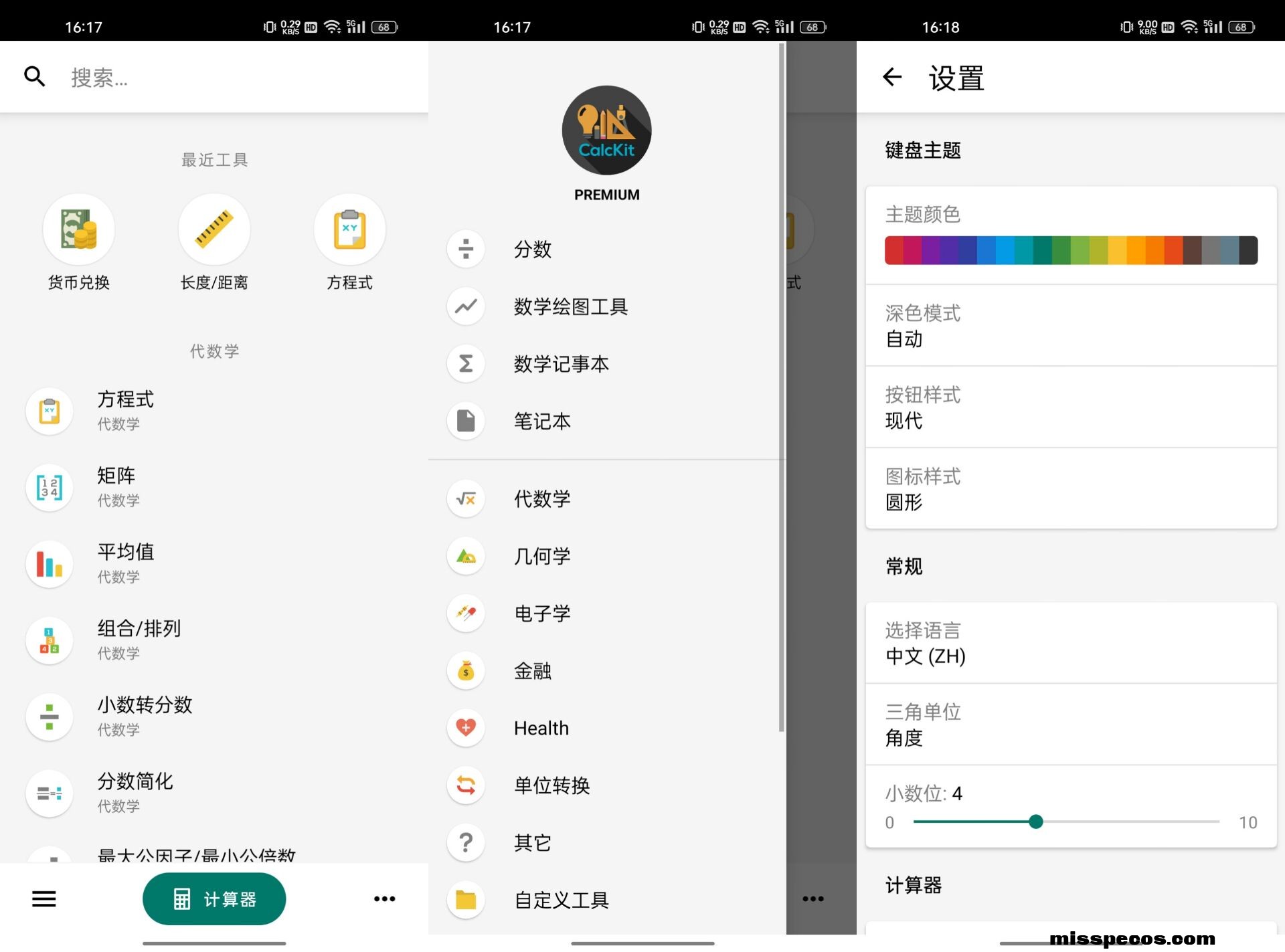
Task: Select the 方程式 algebra list item icon
Action: coord(50,411)
